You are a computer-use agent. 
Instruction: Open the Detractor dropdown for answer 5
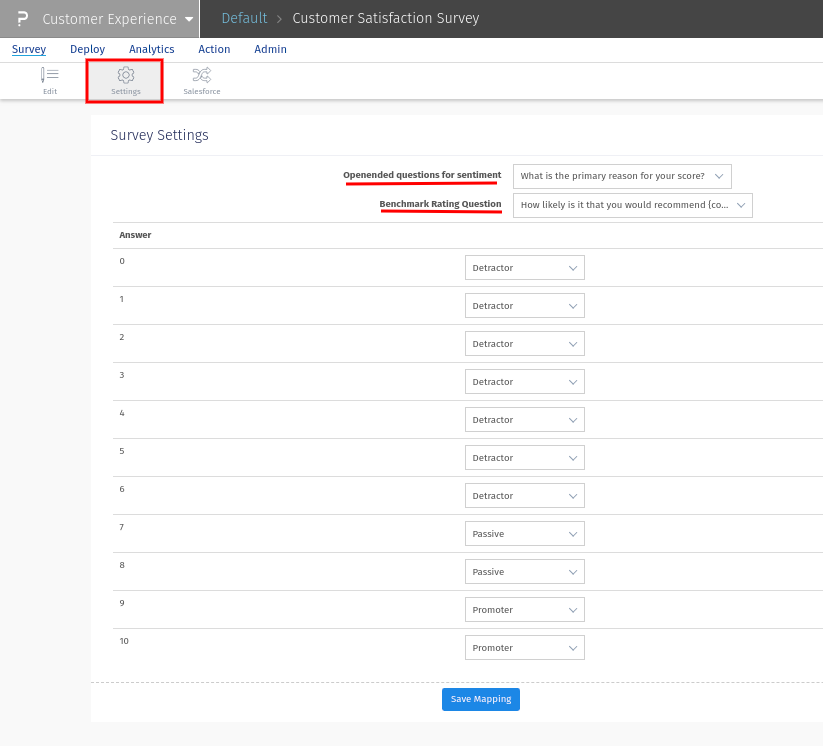click(524, 457)
